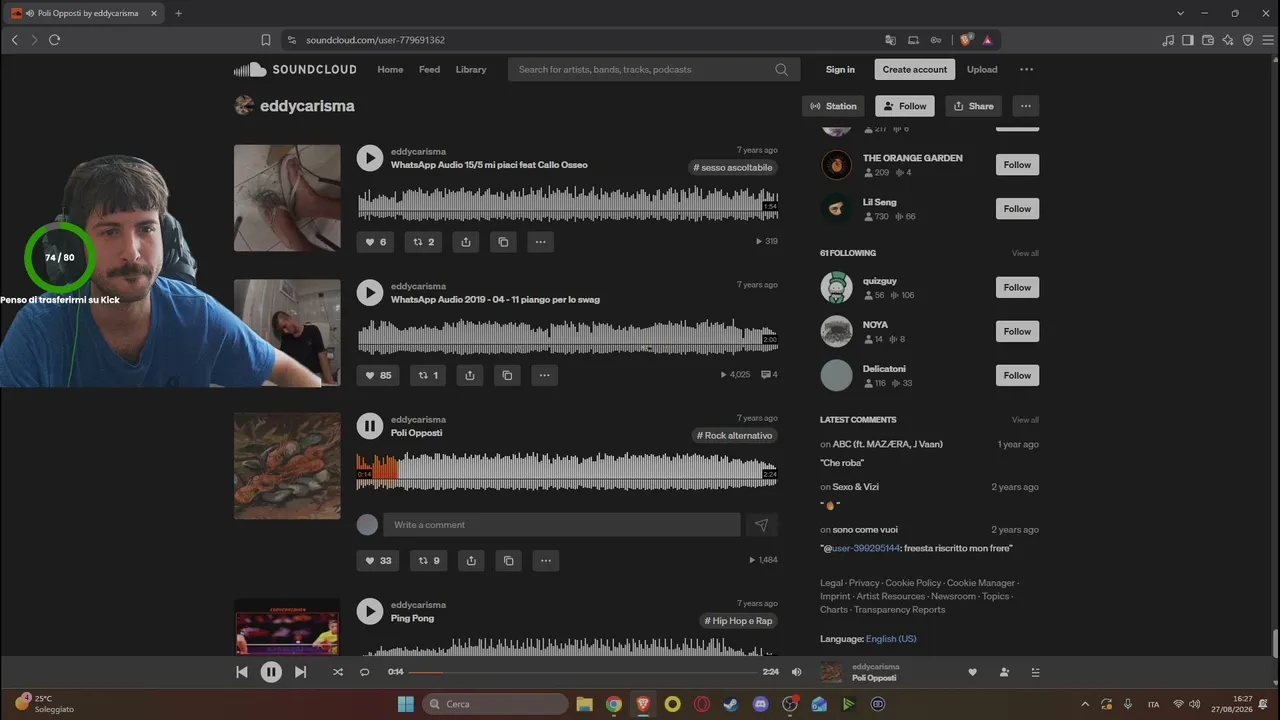Repost Poli Opposti with 9 reposts
Viewport: 1280px width, 720px height.
click(428, 560)
